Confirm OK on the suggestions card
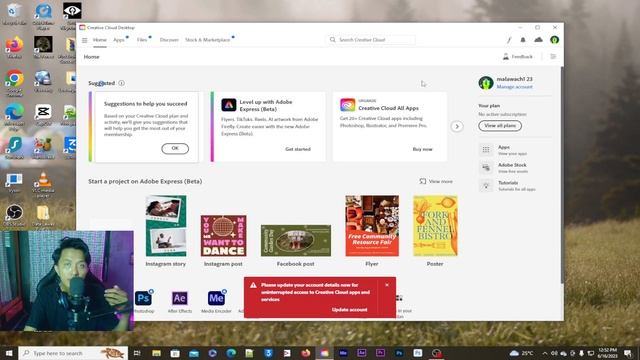This screenshot has height=360, width=640. click(x=175, y=149)
